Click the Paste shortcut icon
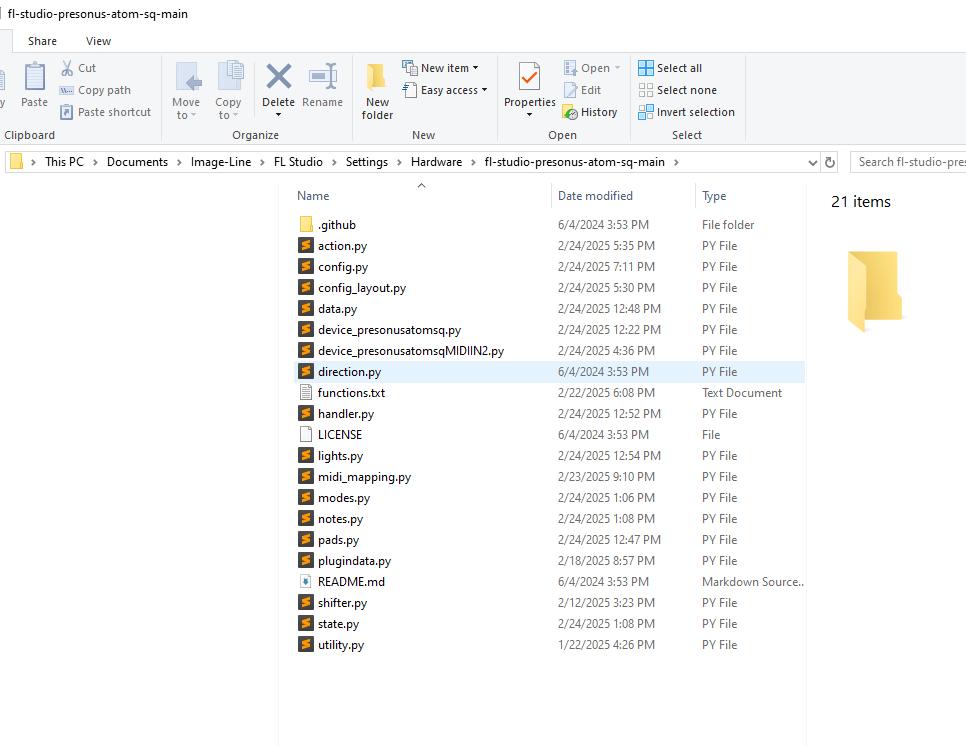Image resolution: width=966 pixels, height=746 pixels. [67, 112]
